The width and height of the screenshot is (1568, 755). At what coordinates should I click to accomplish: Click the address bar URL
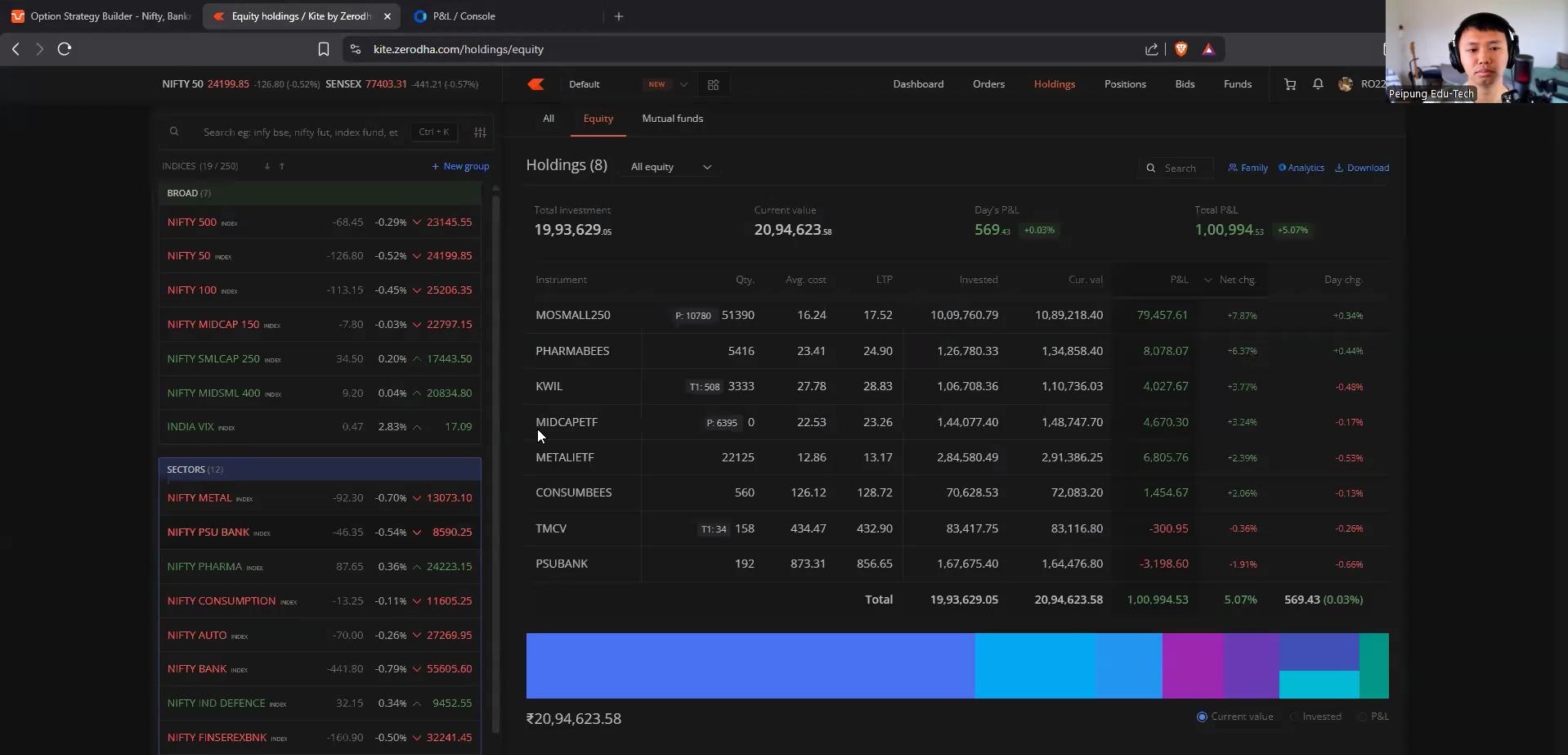[x=459, y=49]
